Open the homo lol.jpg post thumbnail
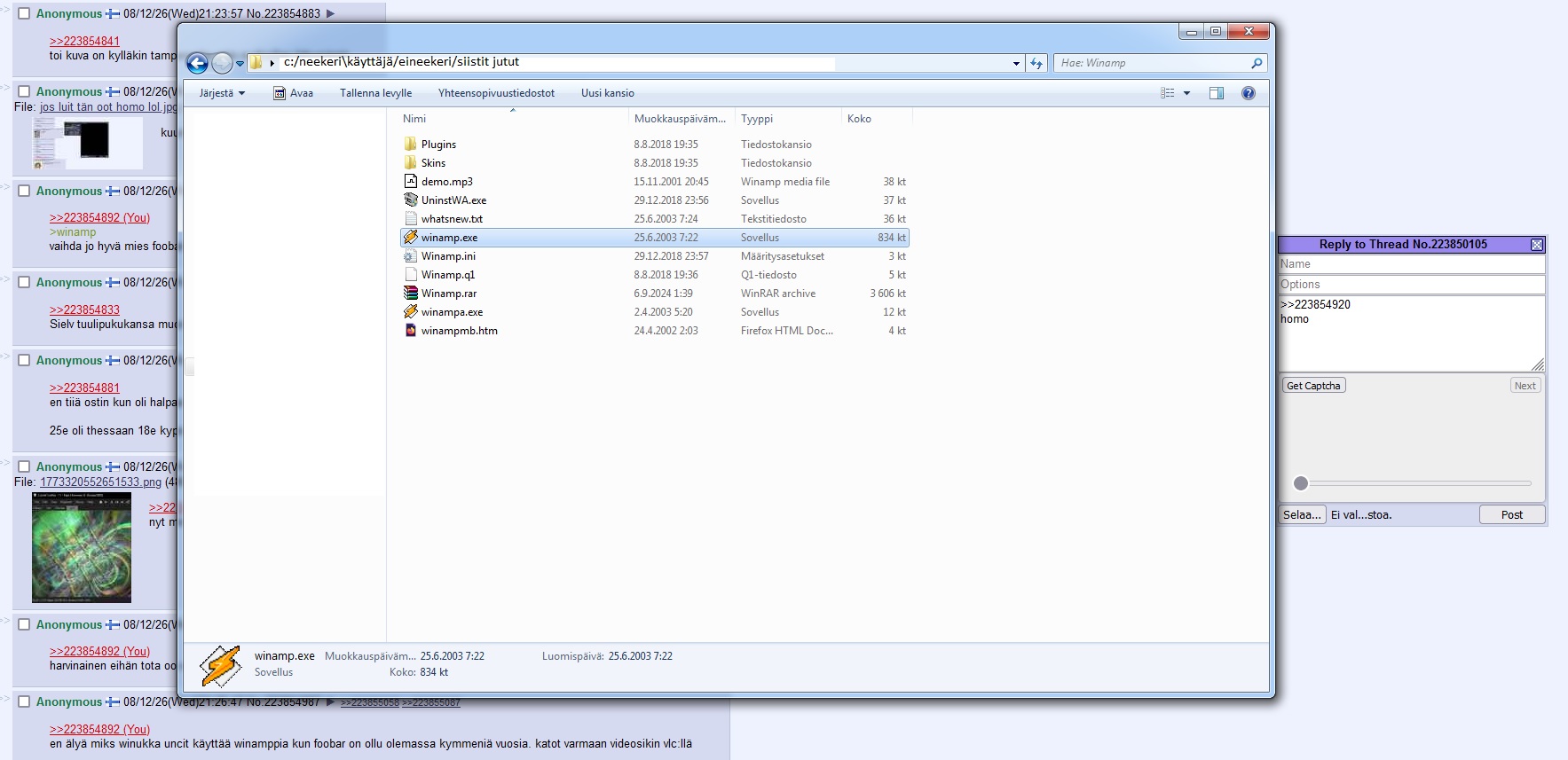This screenshot has width=1568, height=760. point(88,143)
